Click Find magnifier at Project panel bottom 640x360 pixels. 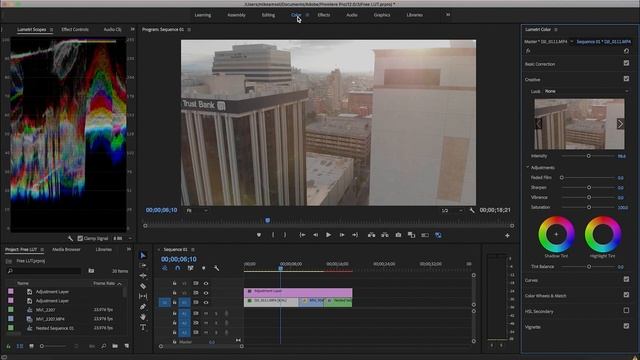[104, 346]
